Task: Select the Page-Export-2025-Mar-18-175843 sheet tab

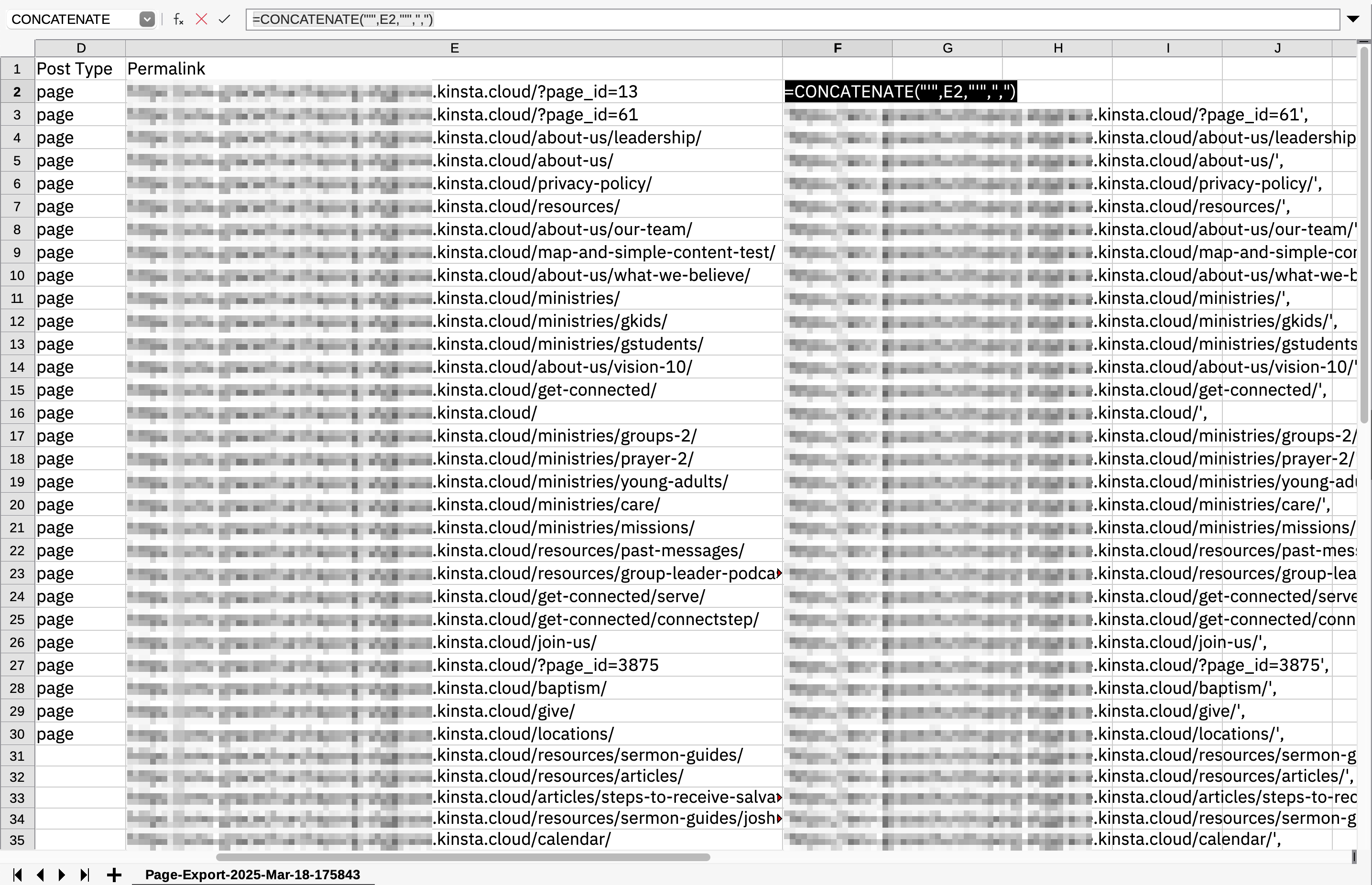Action: [252, 874]
